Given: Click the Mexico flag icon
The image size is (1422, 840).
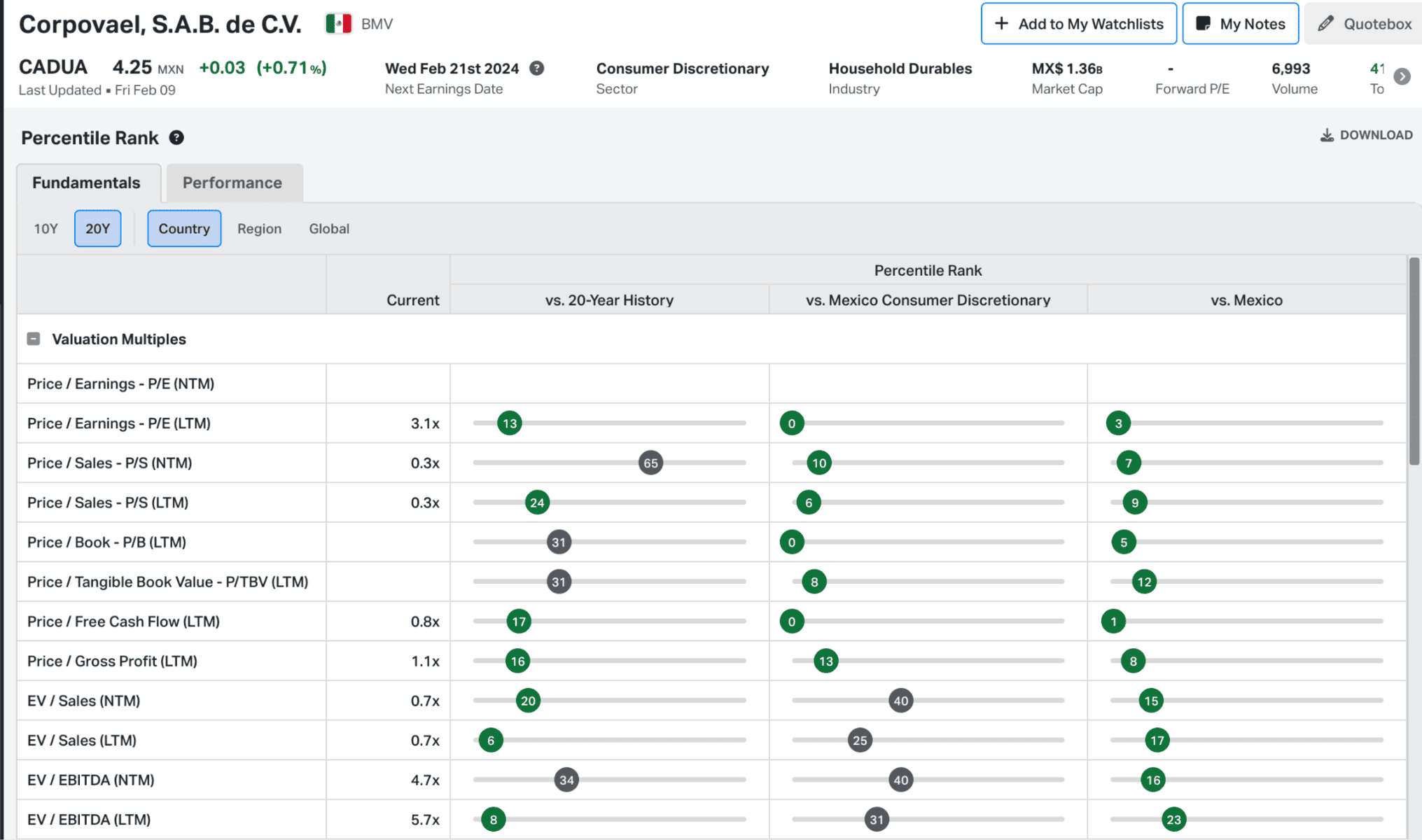Looking at the screenshot, I should (338, 24).
